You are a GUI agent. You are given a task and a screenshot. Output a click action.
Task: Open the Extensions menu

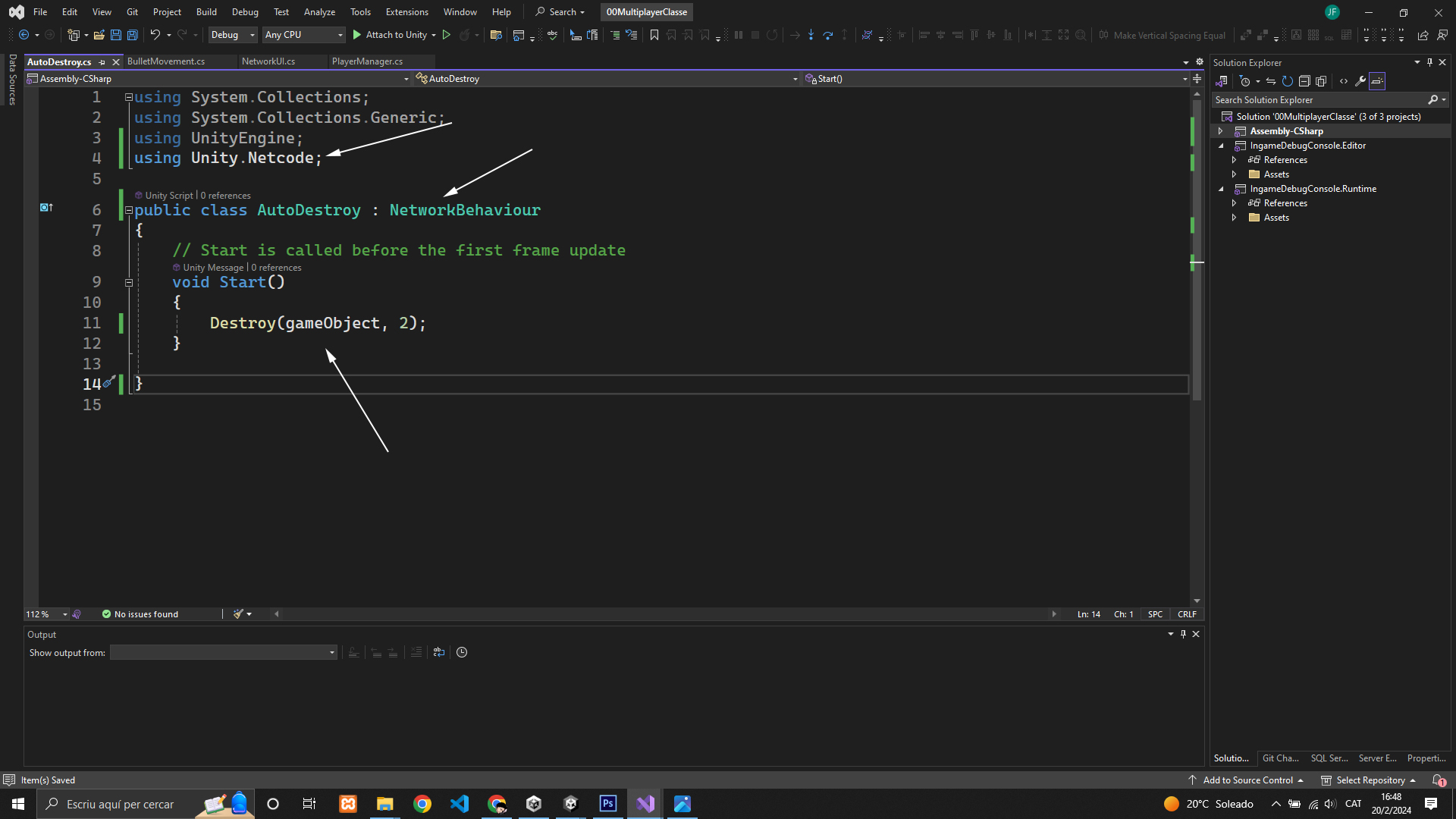click(x=406, y=12)
